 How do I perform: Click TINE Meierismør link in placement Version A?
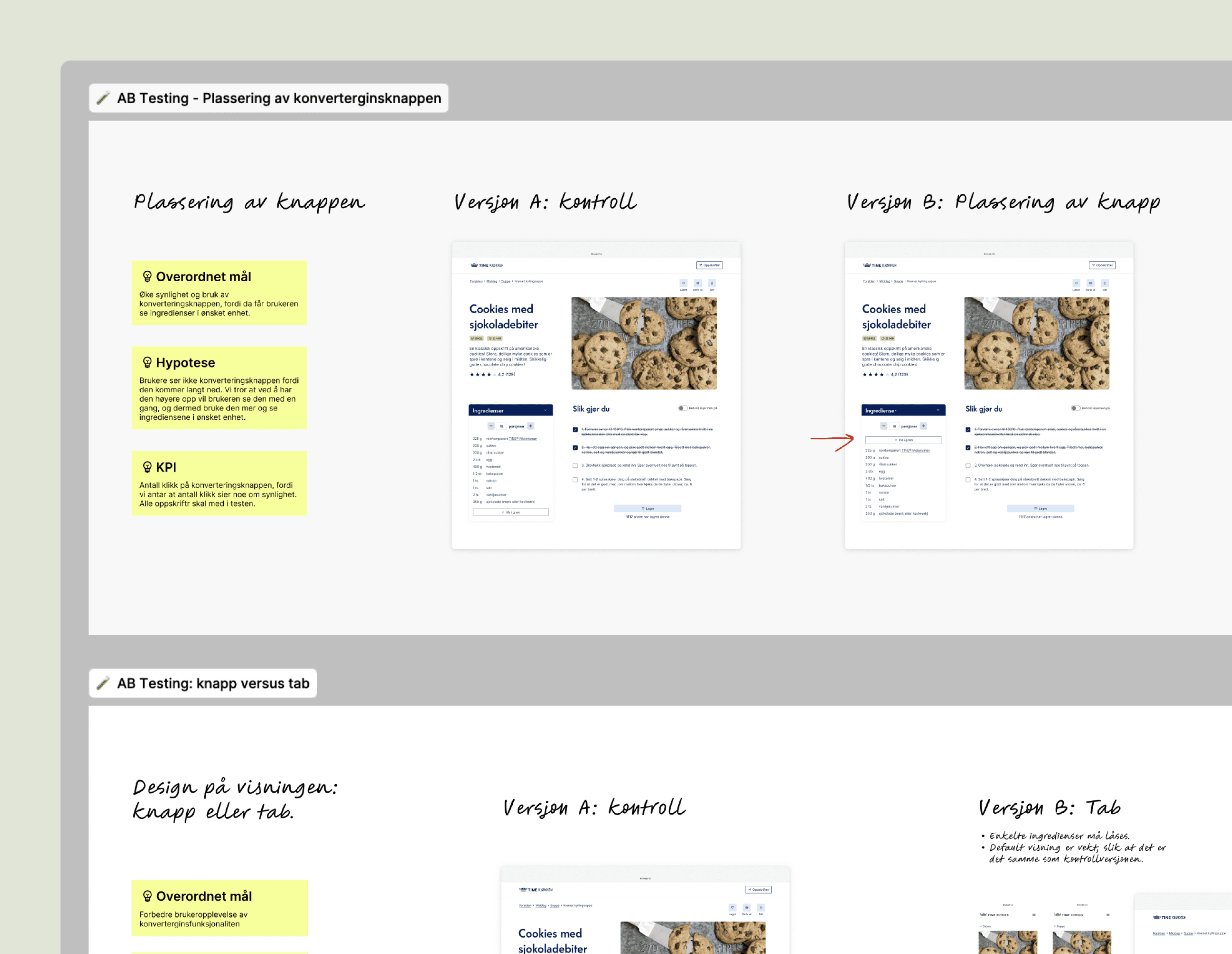click(x=523, y=439)
